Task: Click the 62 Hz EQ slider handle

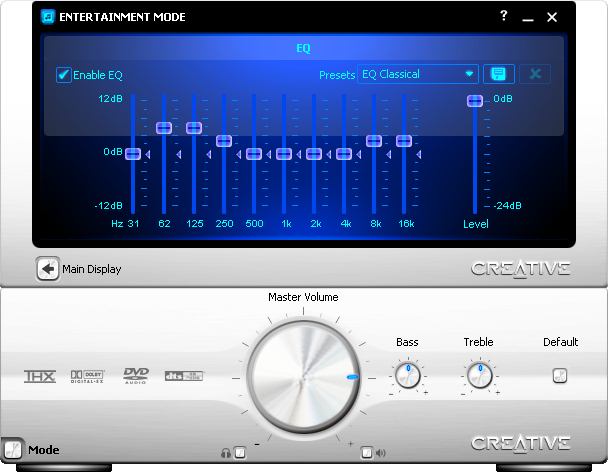Action: click(164, 127)
